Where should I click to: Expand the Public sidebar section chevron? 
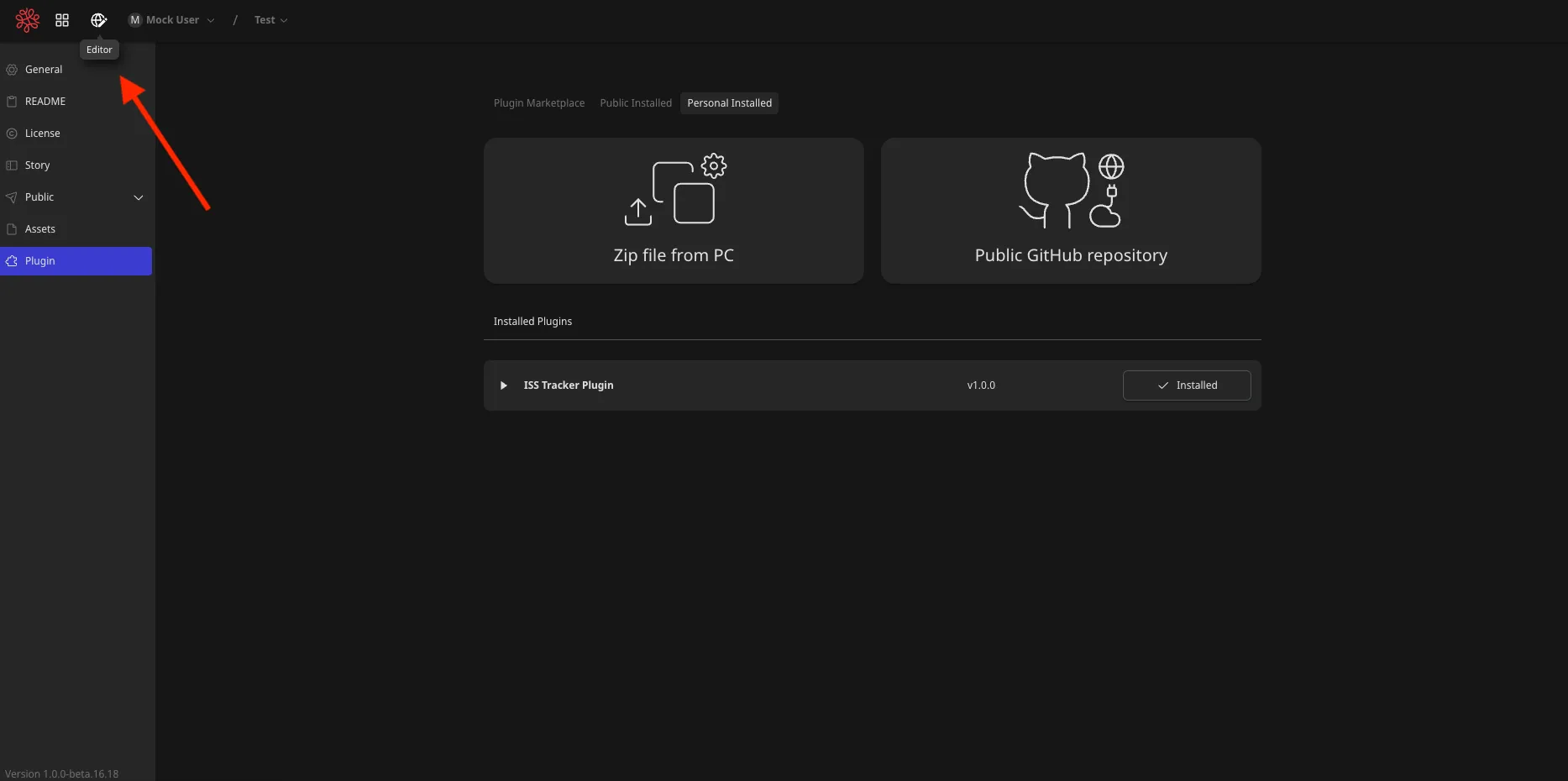[139, 197]
